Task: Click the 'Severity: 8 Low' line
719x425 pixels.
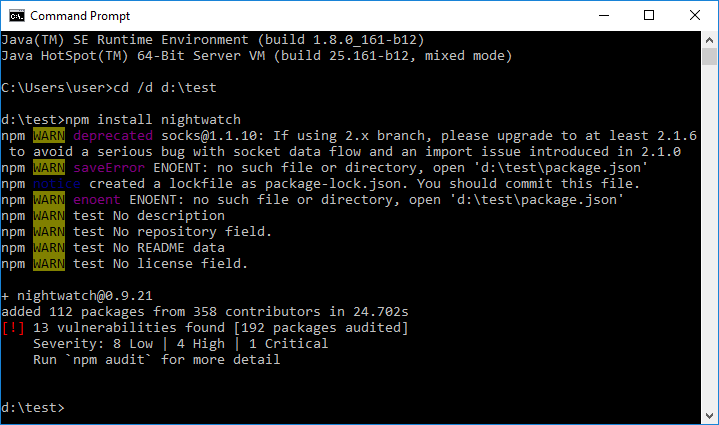Action: tap(181, 344)
